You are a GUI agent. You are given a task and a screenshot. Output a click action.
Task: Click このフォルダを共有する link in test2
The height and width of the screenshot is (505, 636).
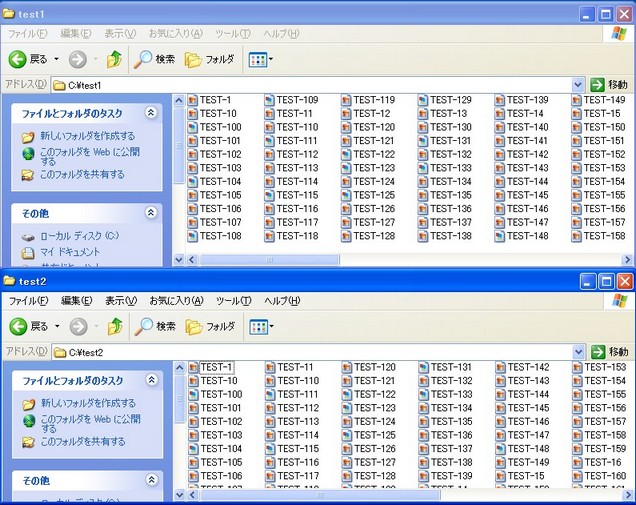coord(82,441)
